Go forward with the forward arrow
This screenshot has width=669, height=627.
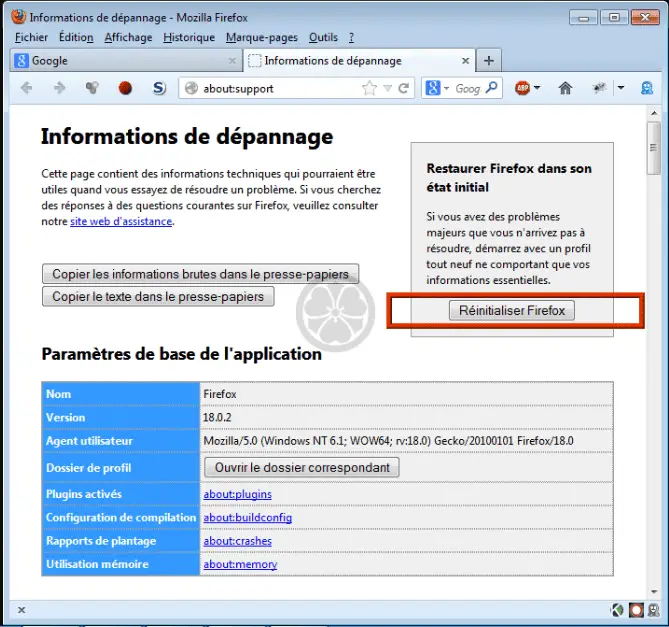(x=60, y=88)
